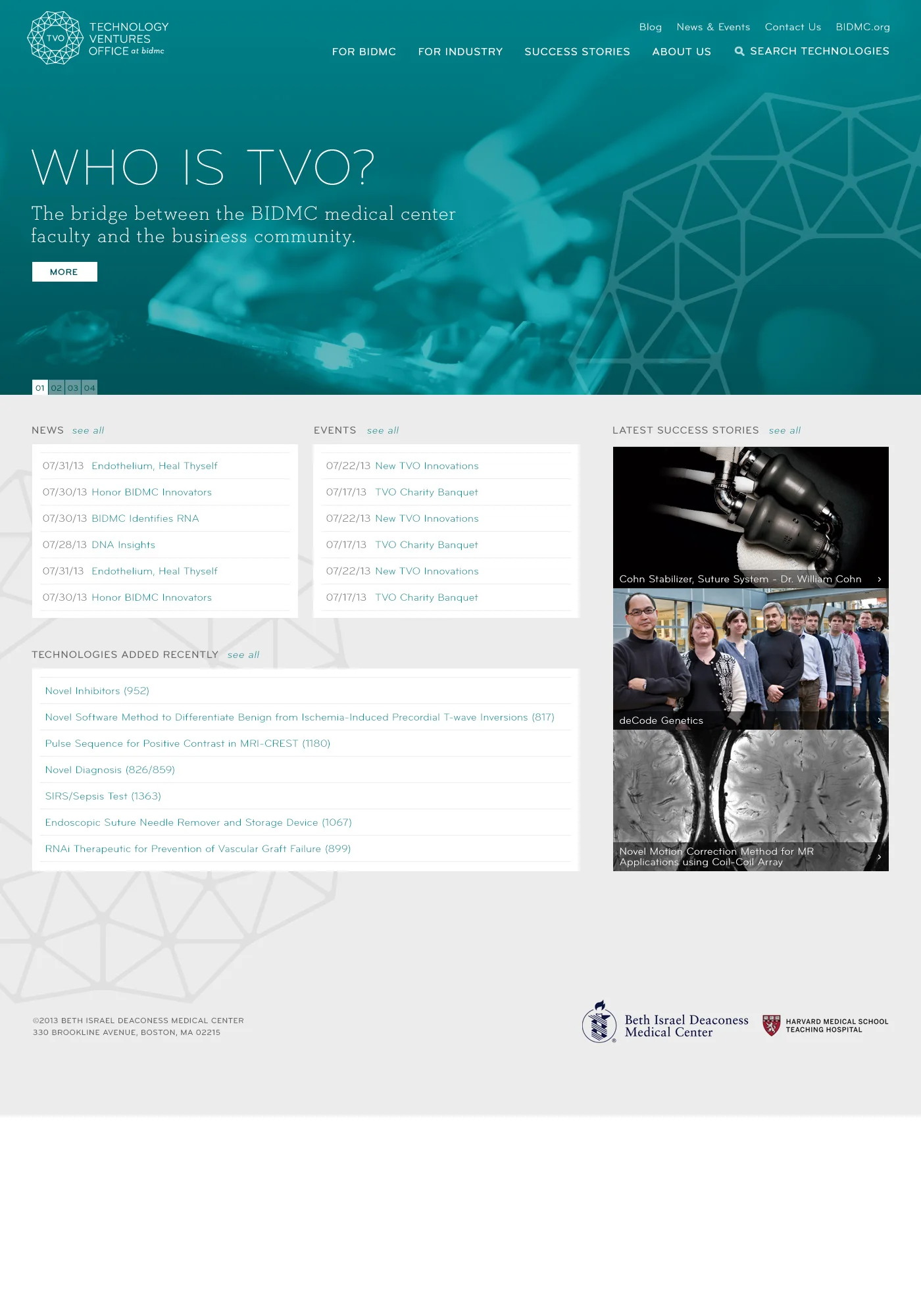This screenshot has width=921, height=1316.
Task: Go to Success Stories in the main navigation
Action: [577, 51]
